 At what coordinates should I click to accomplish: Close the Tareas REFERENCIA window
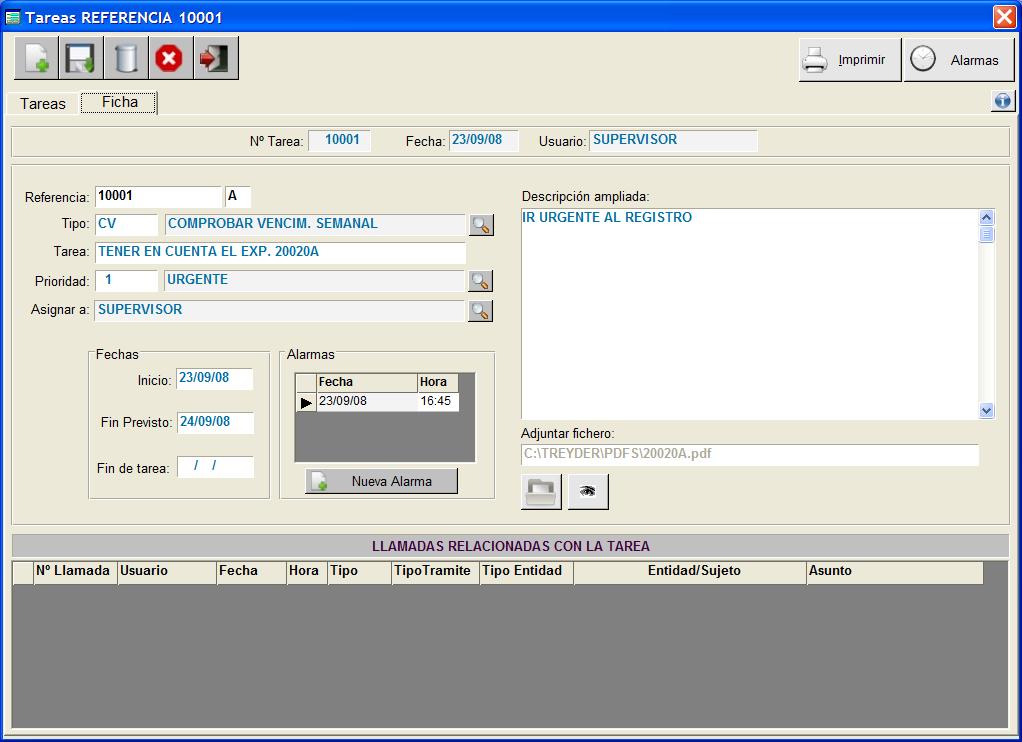(x=1004, y=16)
